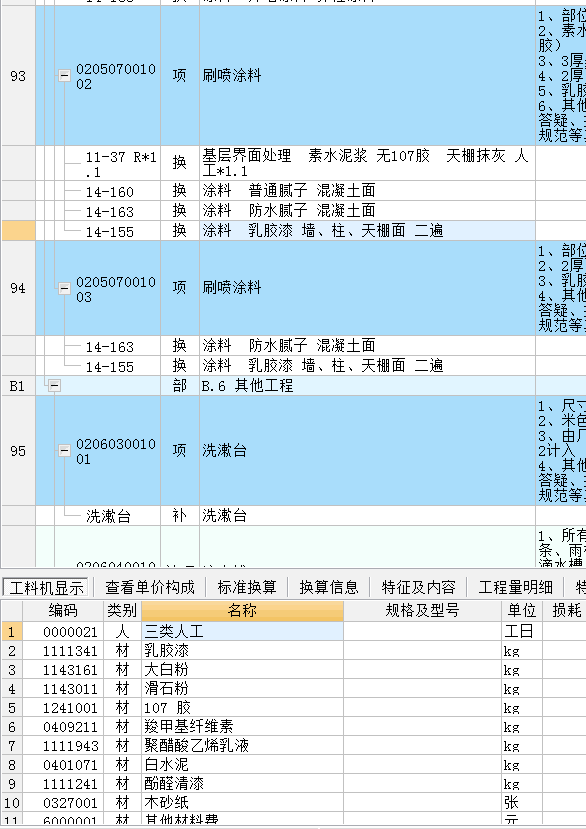
Task: Select 107 胶 material row
Action: [242, 707]
